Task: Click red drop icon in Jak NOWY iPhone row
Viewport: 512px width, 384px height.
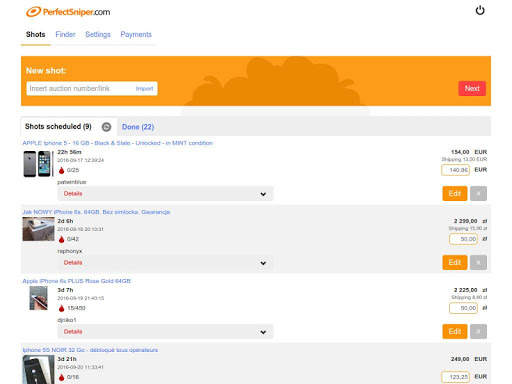Action: (61, 239)
